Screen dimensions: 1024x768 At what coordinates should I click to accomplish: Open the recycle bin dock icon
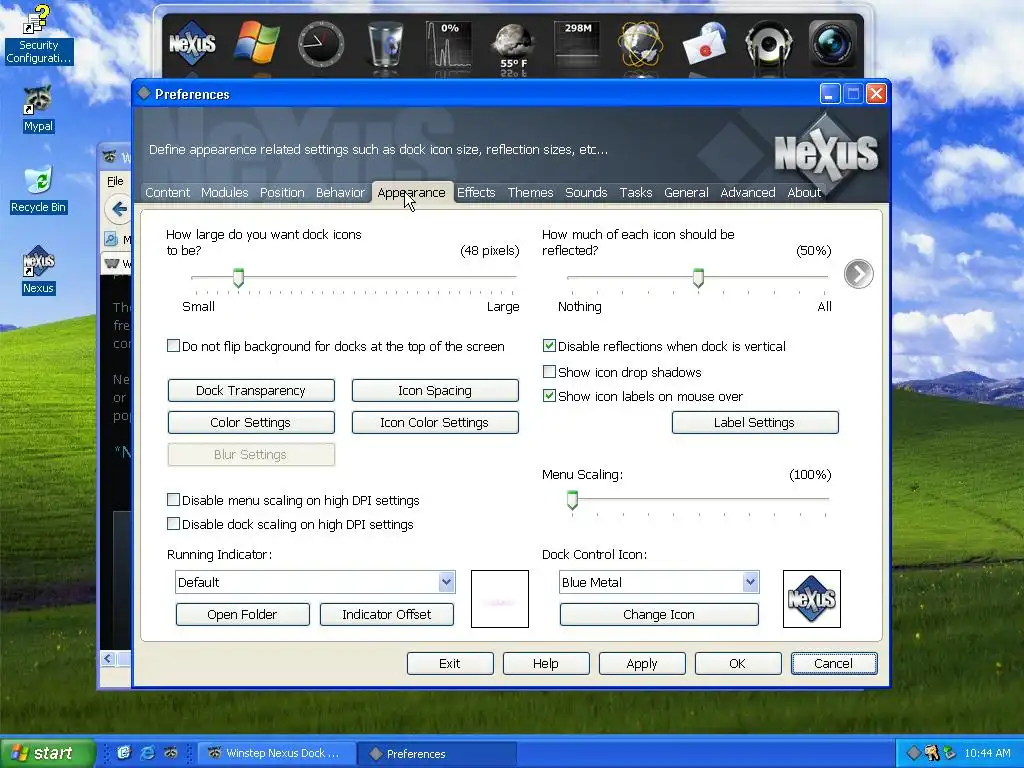coord(385,44)
